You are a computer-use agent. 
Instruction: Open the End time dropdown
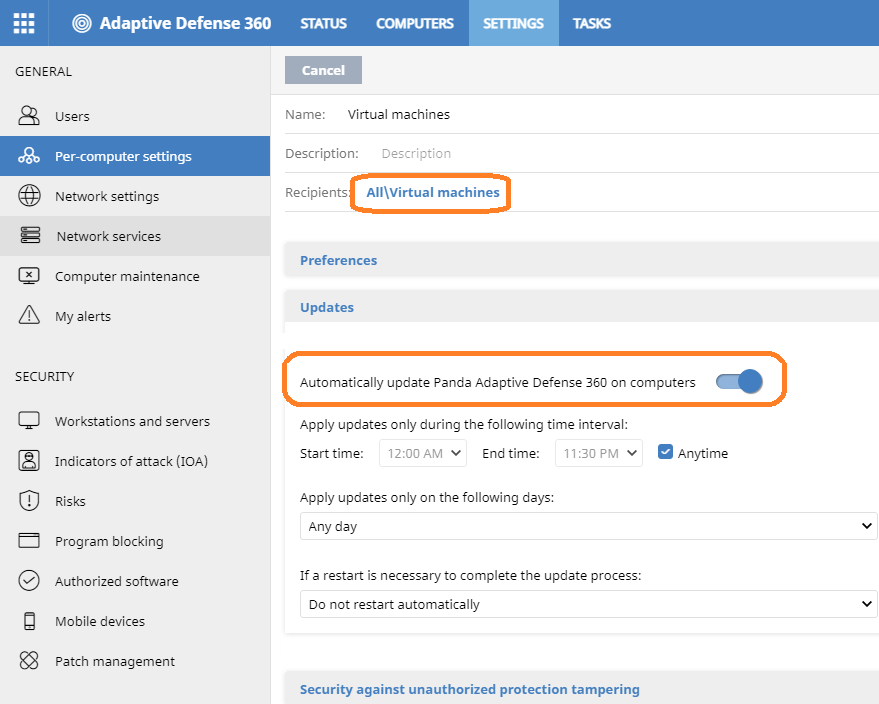(599, 453)
